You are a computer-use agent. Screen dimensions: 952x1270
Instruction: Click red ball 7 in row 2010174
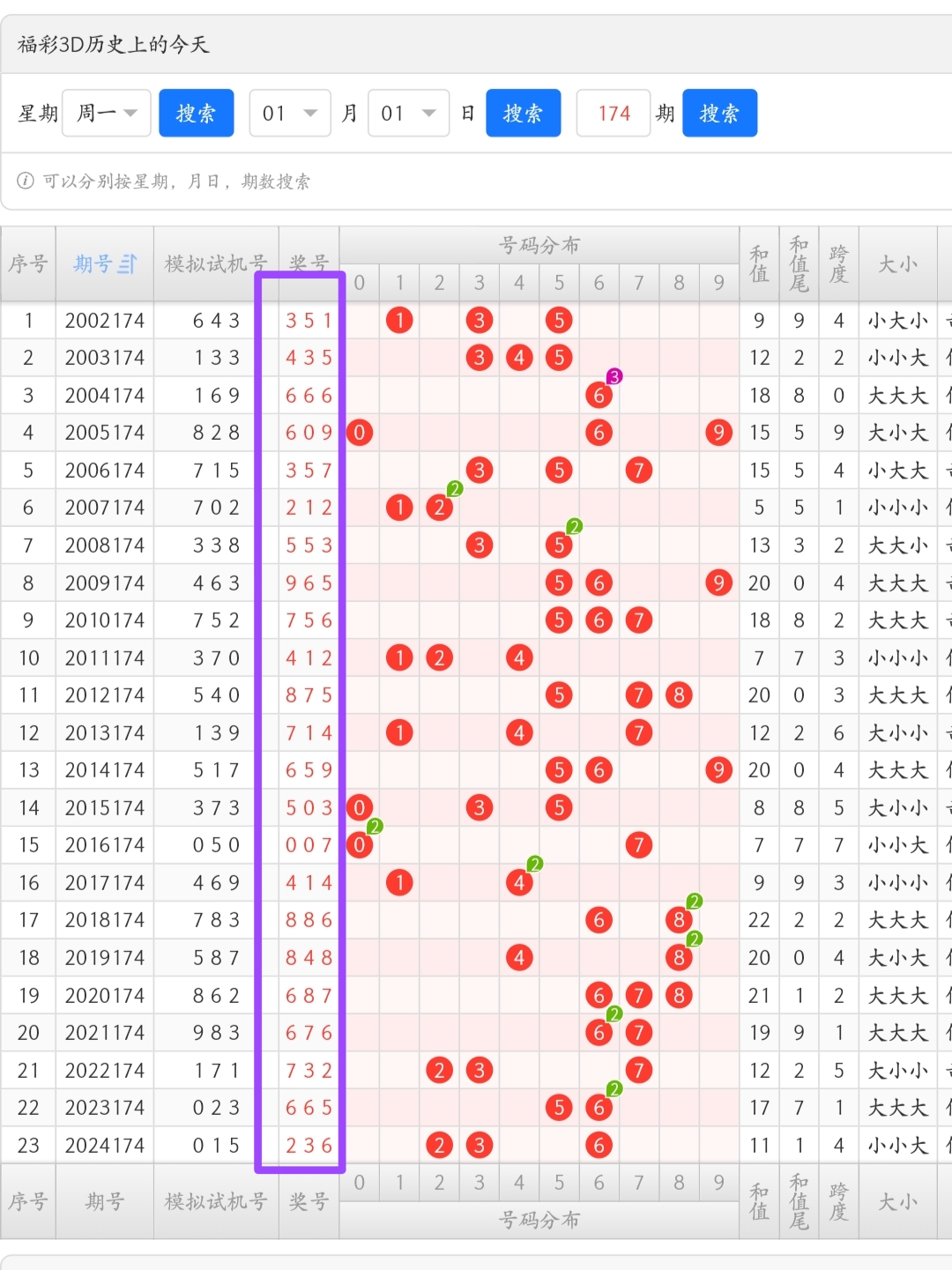pos(639,620)
